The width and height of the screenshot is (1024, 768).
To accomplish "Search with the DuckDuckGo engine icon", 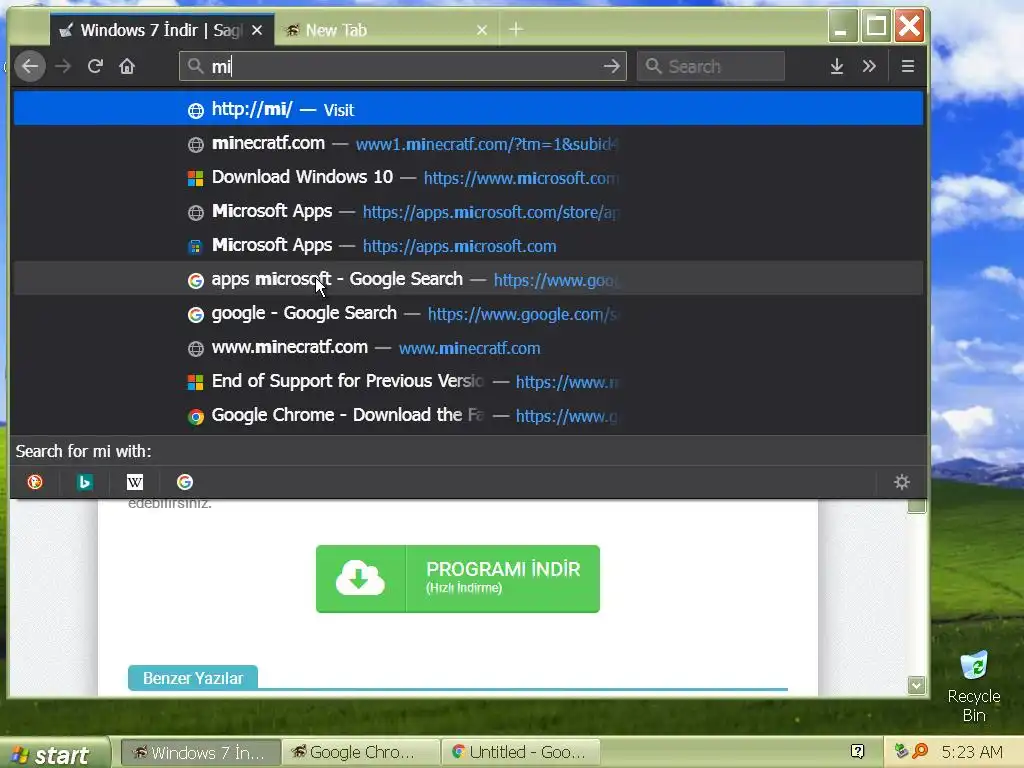I will tap(35, 482).
